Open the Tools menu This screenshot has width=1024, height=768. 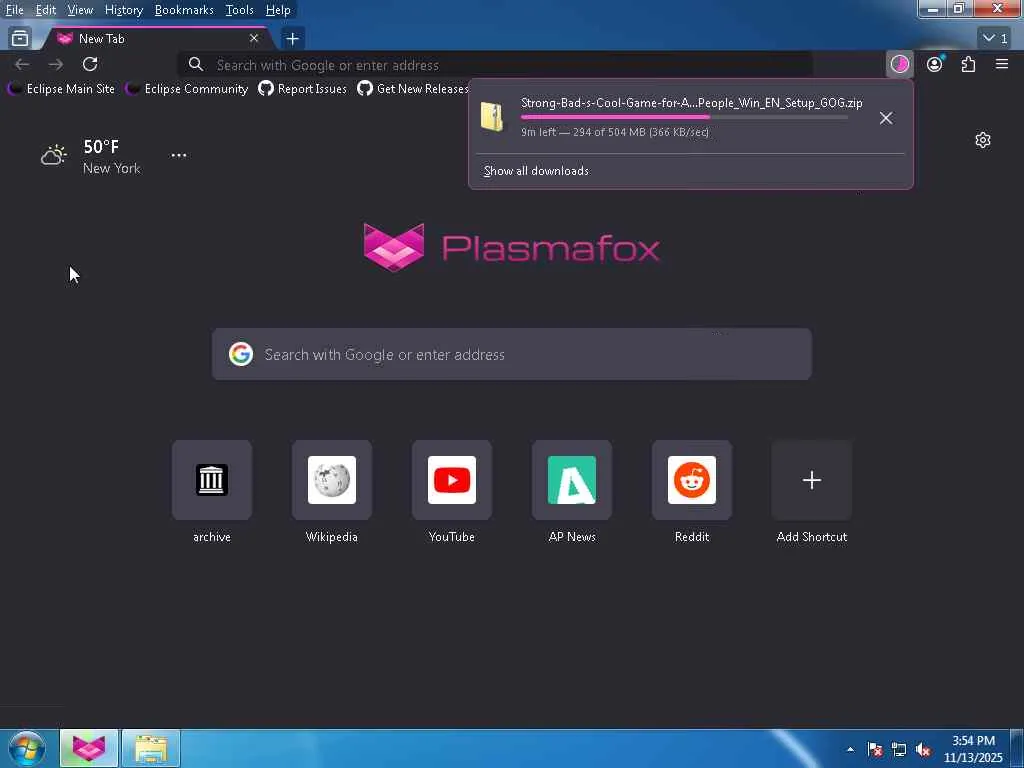coord(239,10)
